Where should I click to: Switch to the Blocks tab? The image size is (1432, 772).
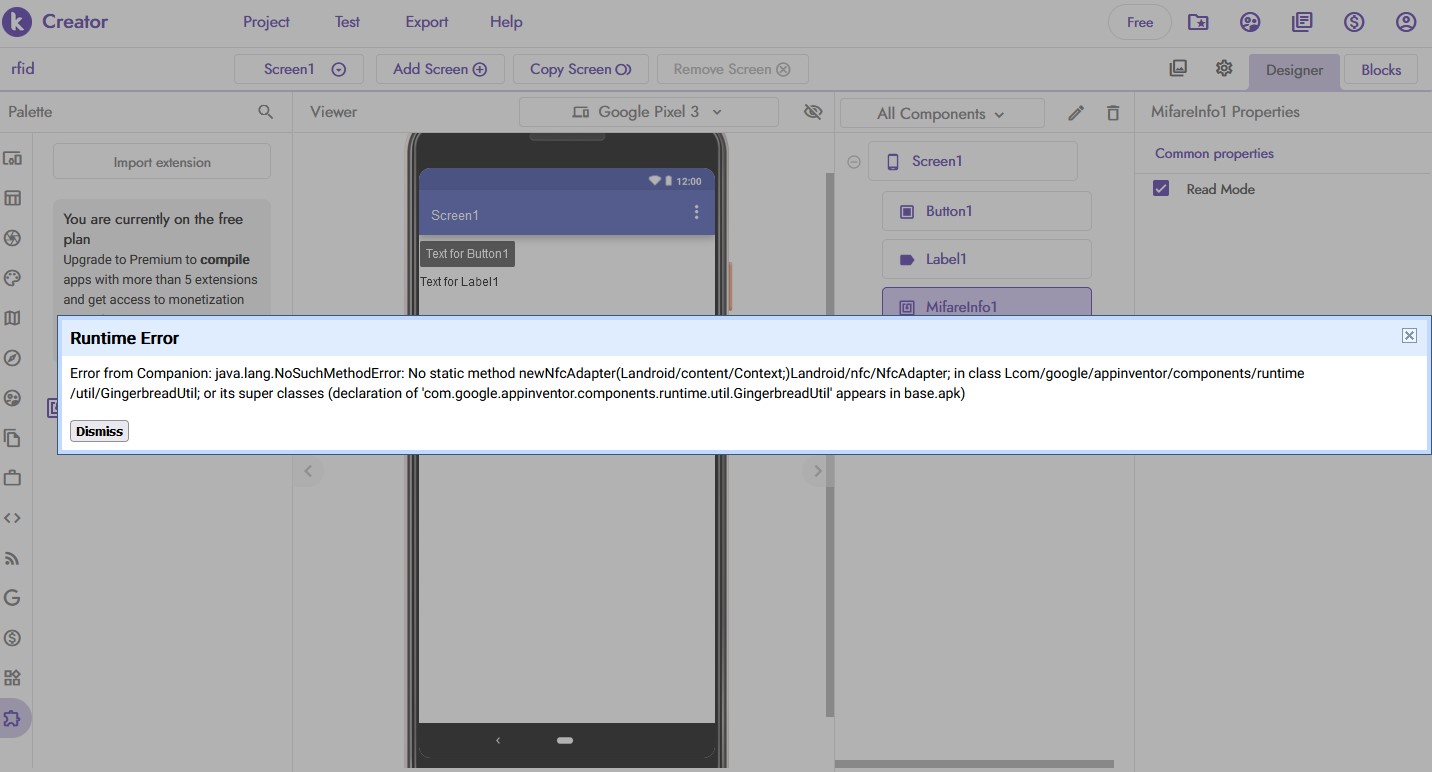(1381, 70)
